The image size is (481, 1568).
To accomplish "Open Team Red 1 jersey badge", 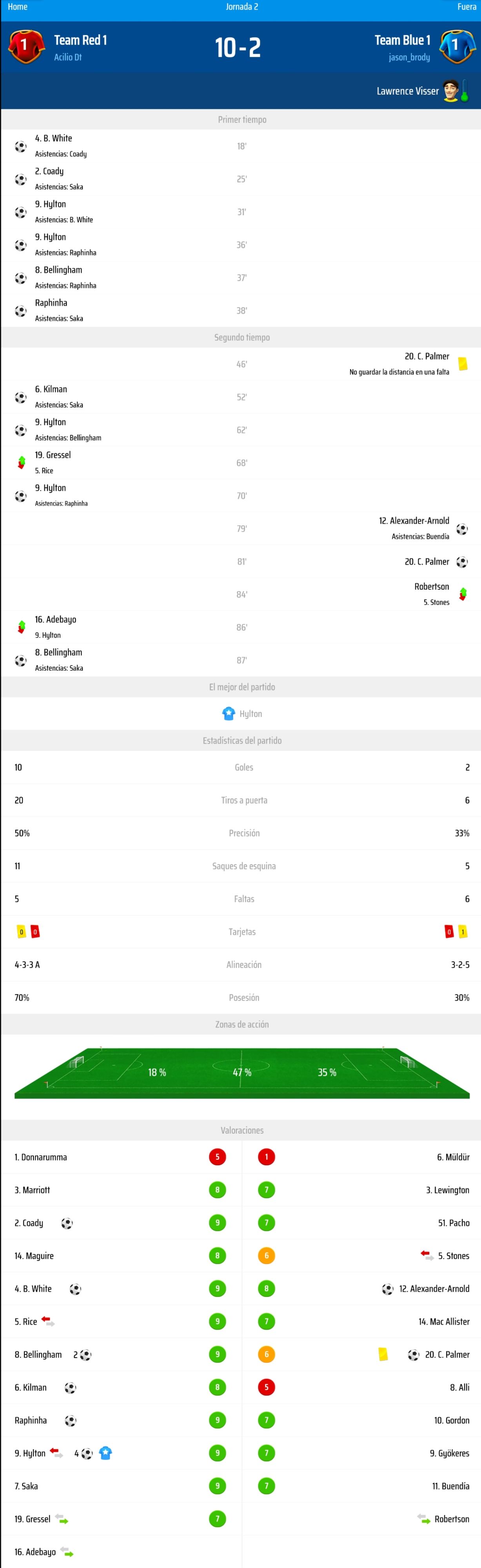I will coord(25,46).
